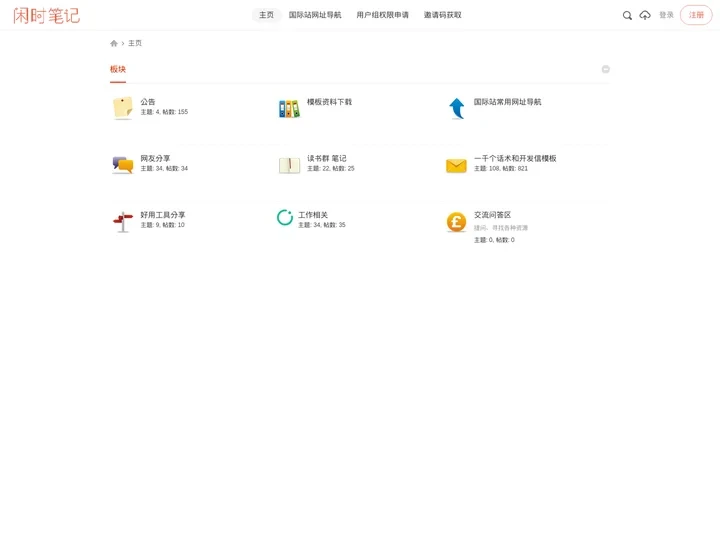Click the yellow envelope forum icon
The image size is (720, 540).
pyautogui.click(x=456, y=165)
